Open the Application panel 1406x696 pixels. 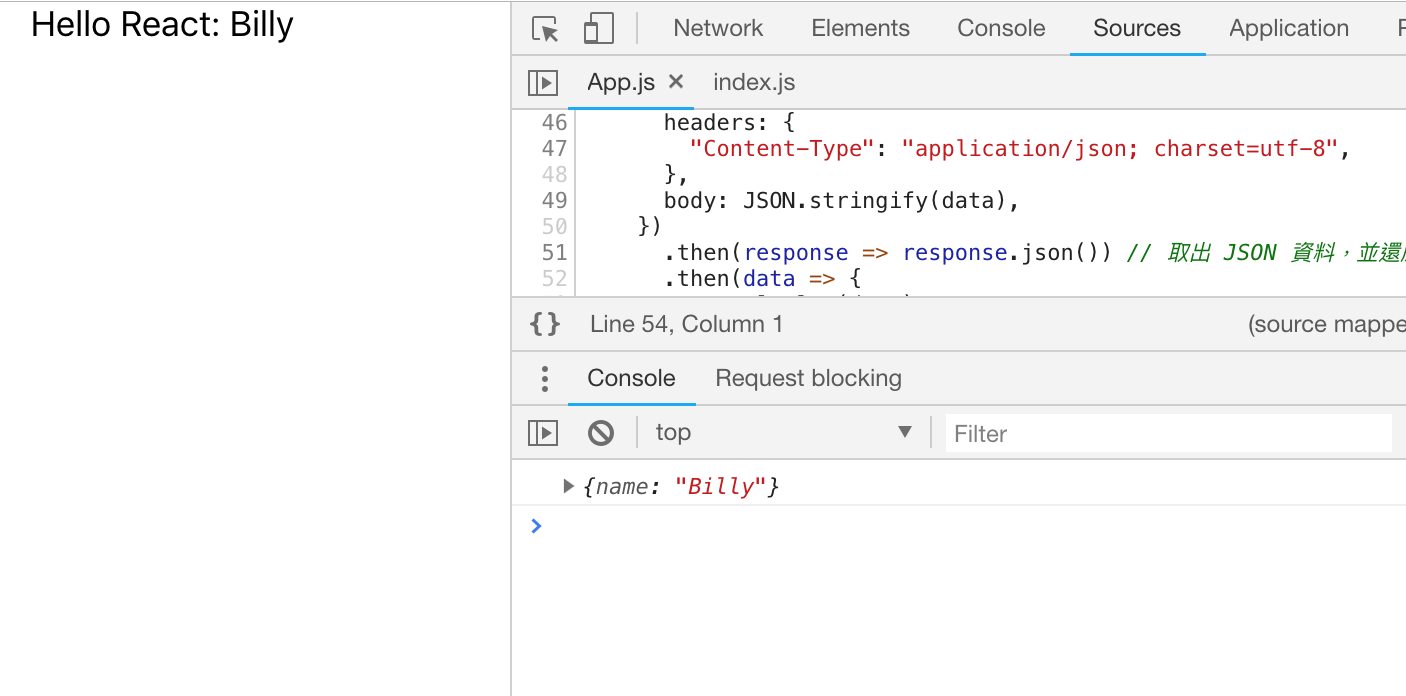[1288, 28]
